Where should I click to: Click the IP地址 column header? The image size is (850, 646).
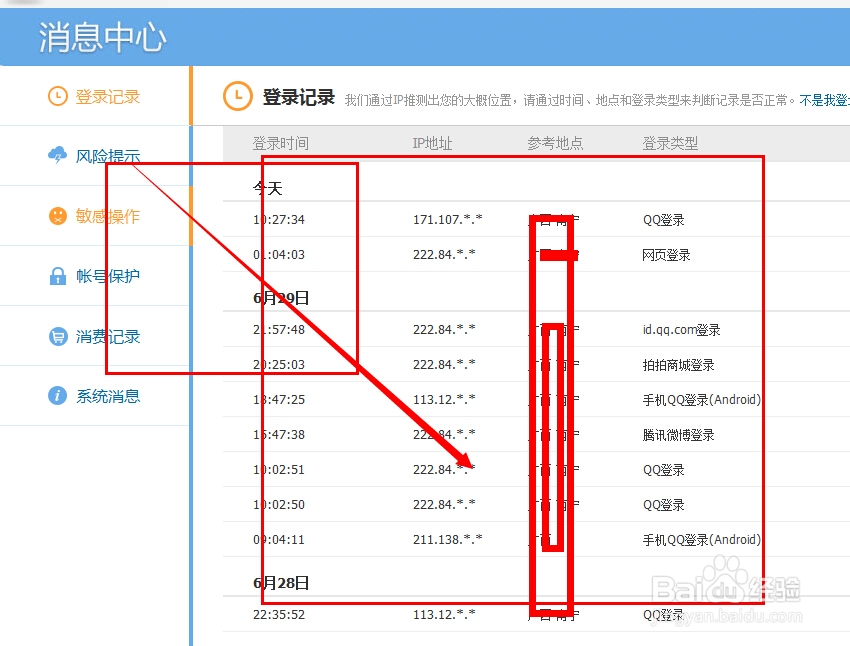pos(431,143)
